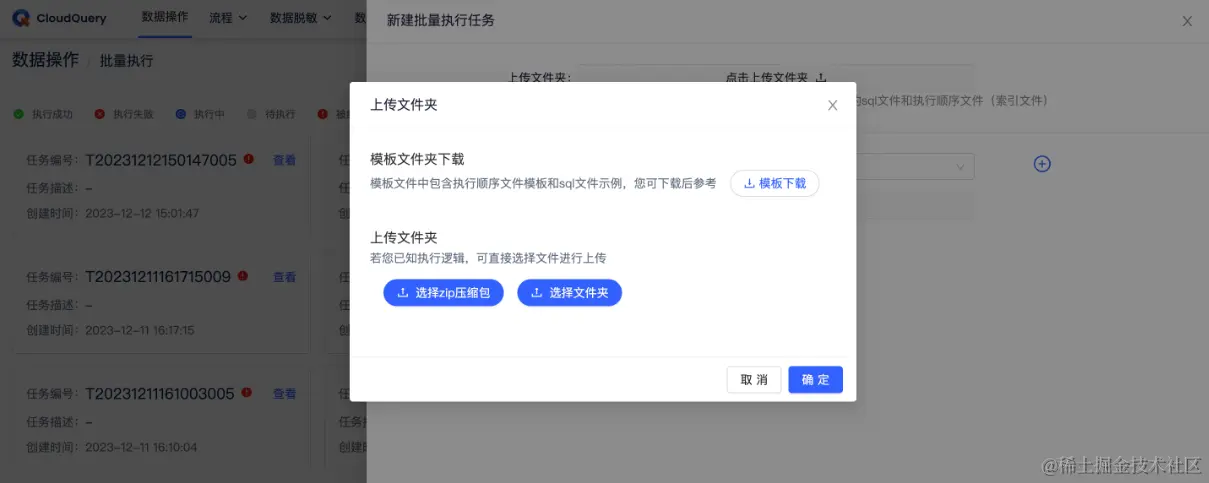Open the 数据操作 top navigation tab
The image size is (1209, 483).
point(165,18)
